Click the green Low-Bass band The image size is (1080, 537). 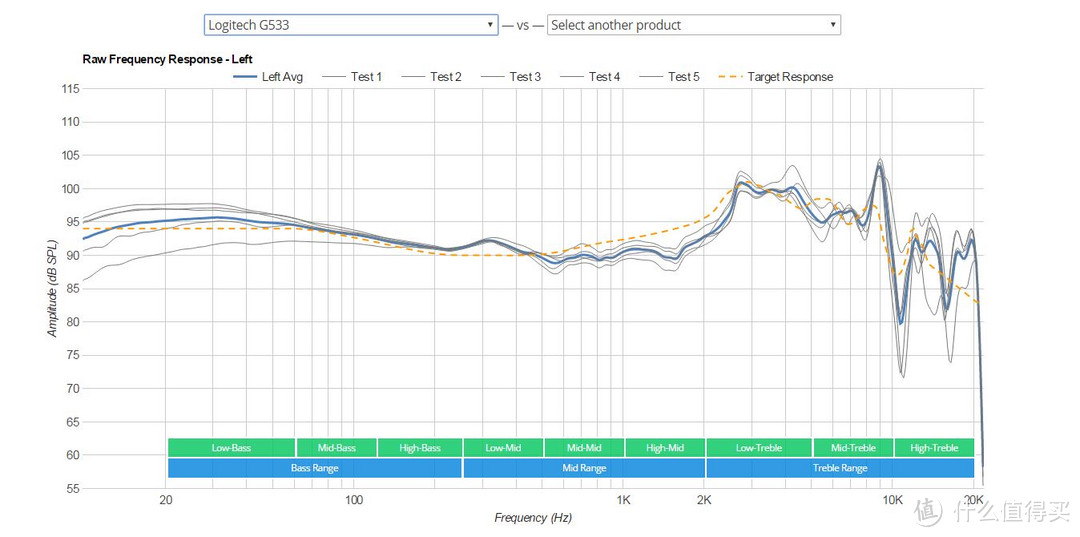[231, 448]
